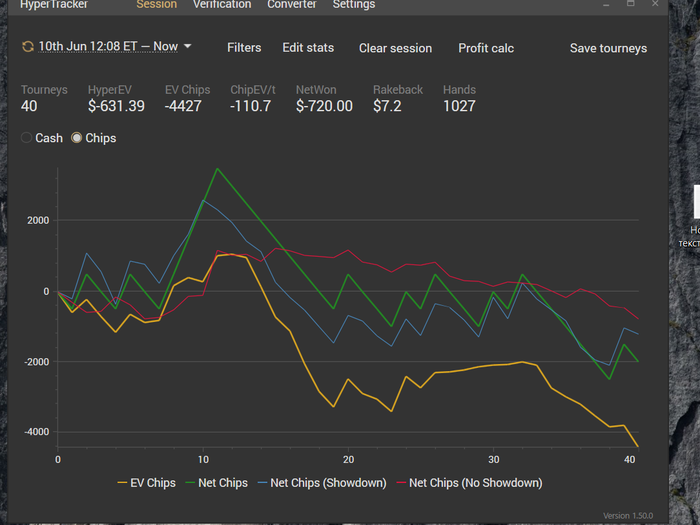Click the Tourneys value 40
The width and height of the screenshot is (700, 525).
[x=29, y=106]
